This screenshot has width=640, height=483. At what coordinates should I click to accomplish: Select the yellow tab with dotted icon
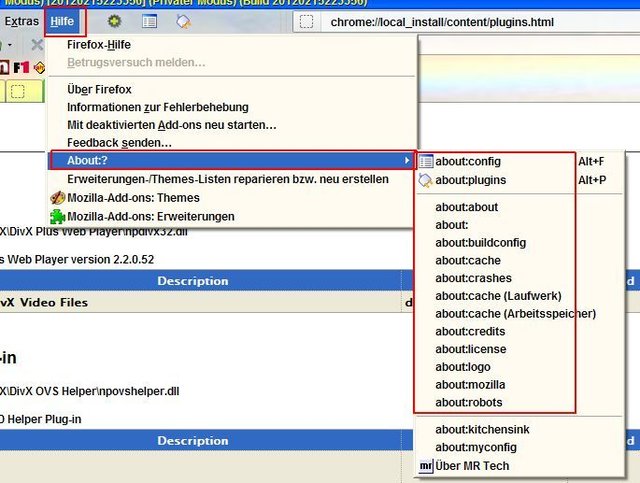tap(24, 91)
